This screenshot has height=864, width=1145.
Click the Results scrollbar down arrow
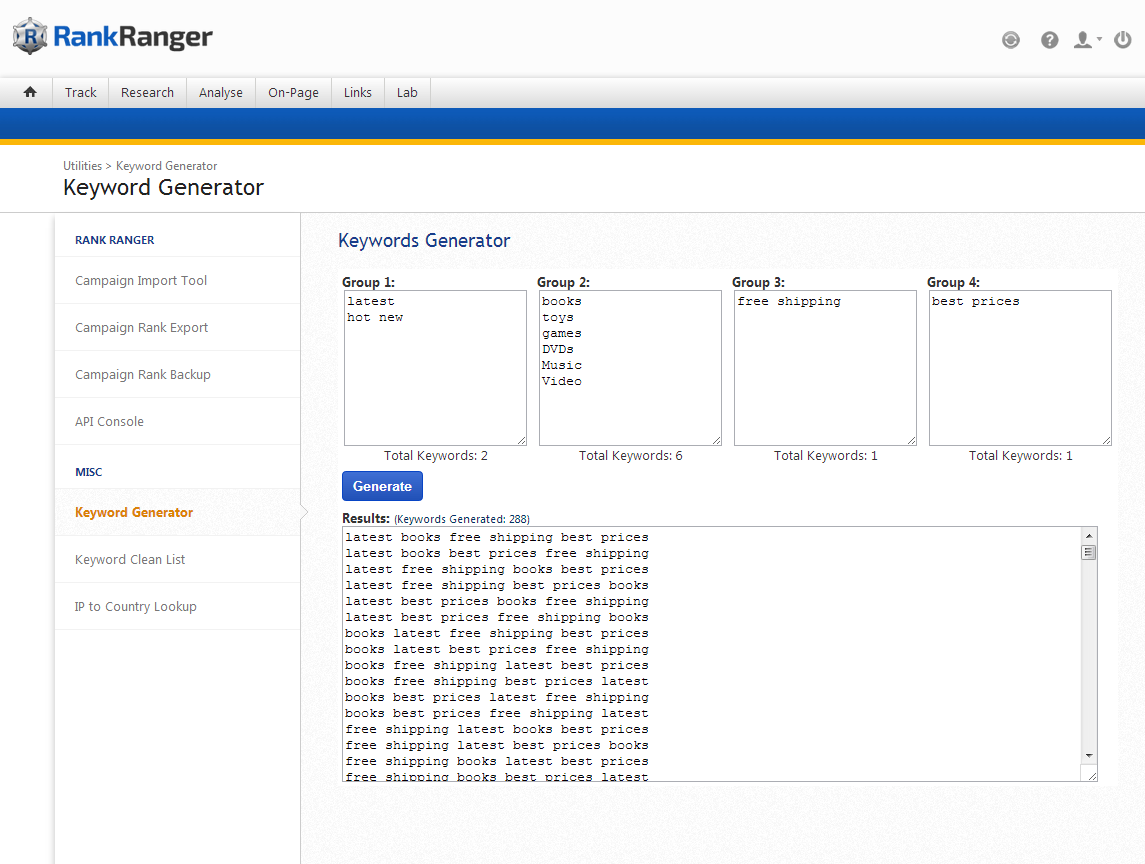(x=1089, y=754)
